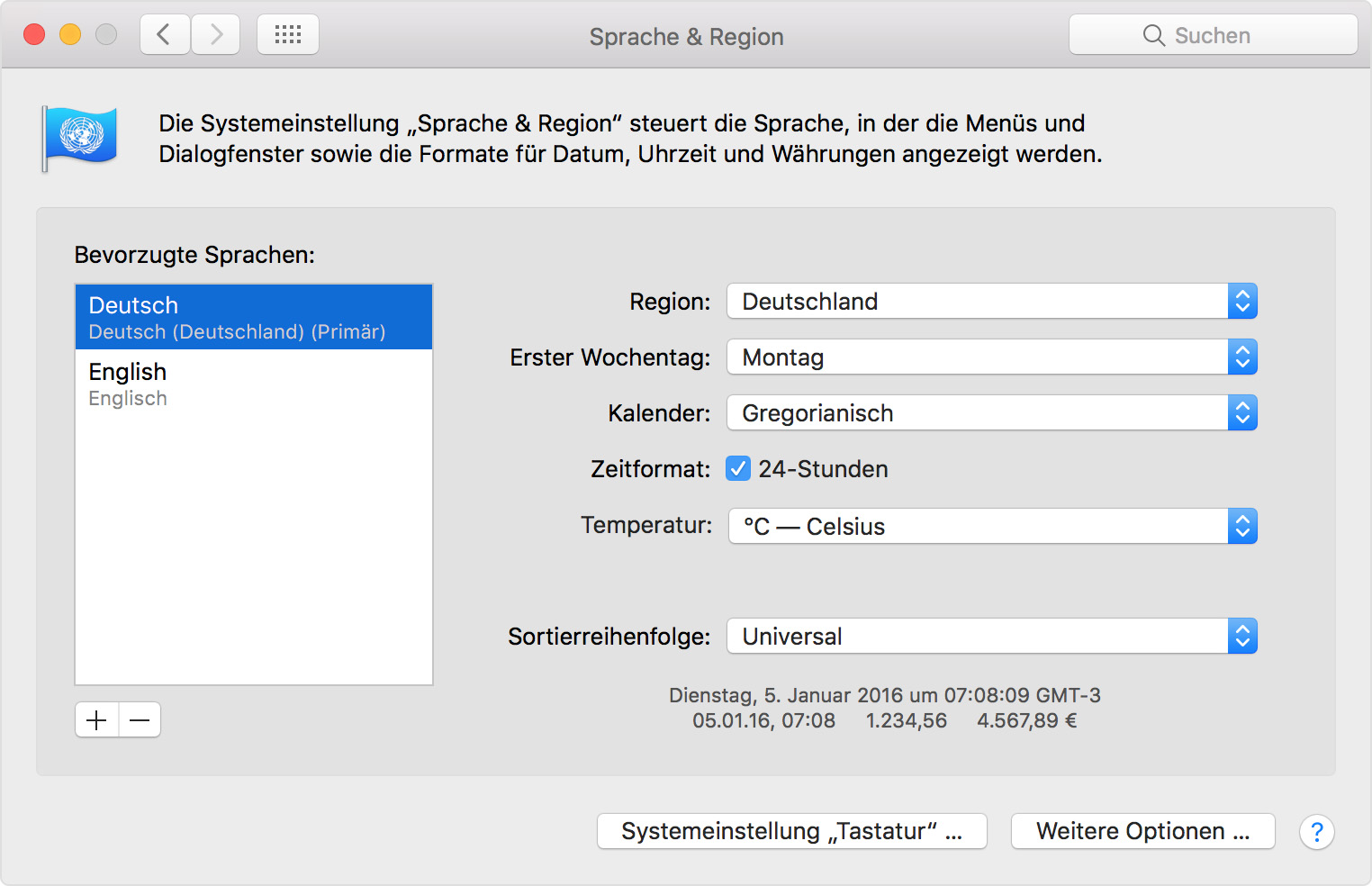The width and height of the screenshot is (1372, 886).
Task: Add a language with the plus button
Action: pos(97,719)
